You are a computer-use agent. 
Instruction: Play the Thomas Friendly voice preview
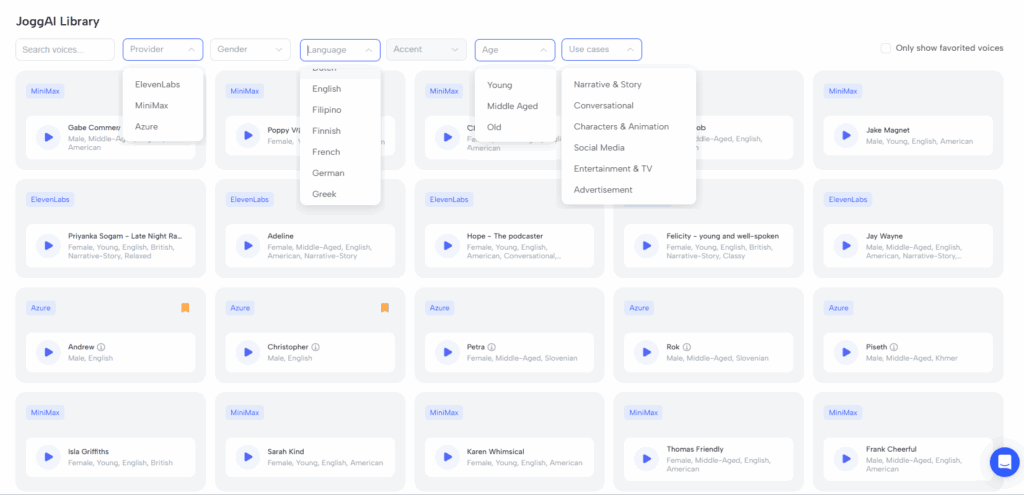pyautogui.click(x=645, y=457)
